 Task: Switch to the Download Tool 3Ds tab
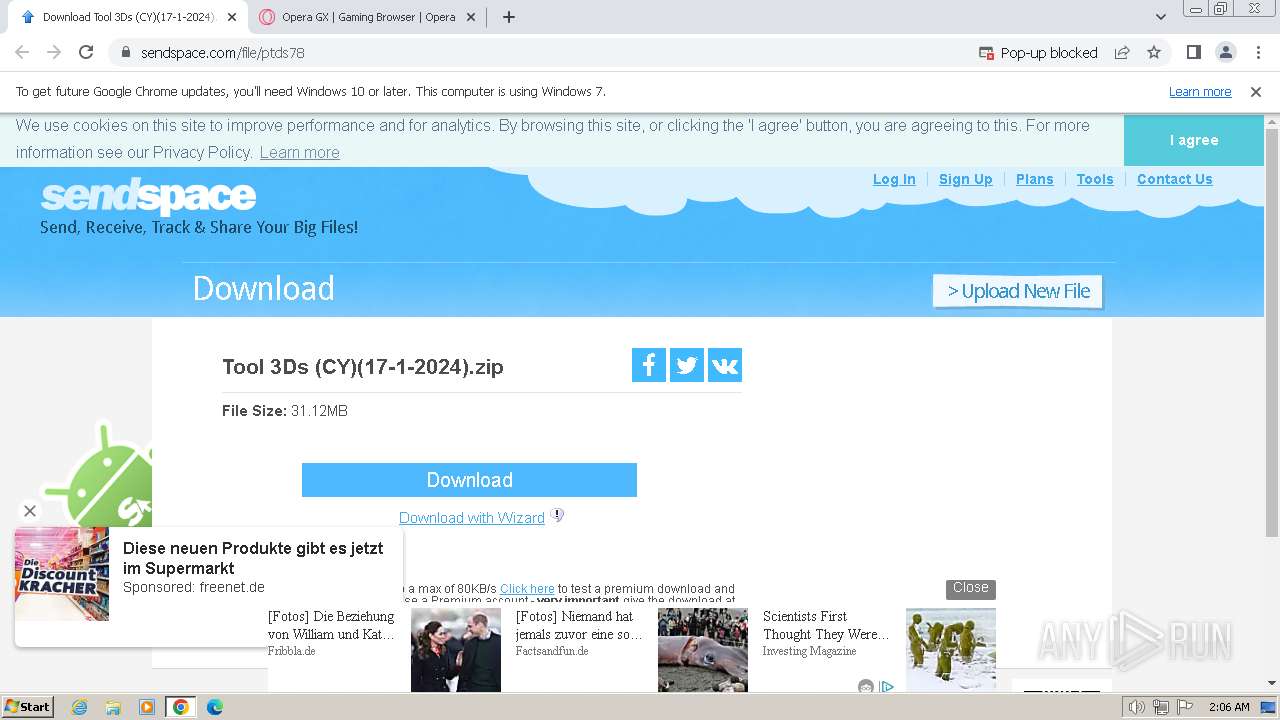pyautogui.click(x=128, y=17)
